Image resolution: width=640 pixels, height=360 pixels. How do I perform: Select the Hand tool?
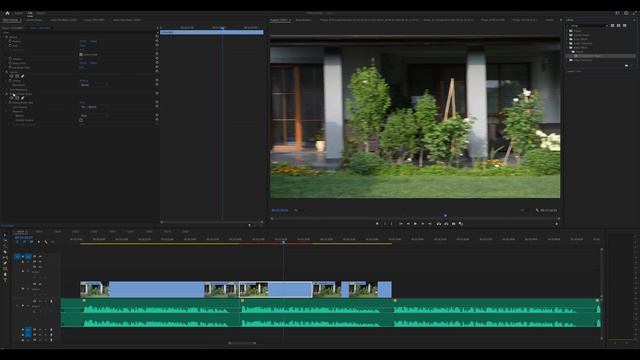(x=5, y=275)
